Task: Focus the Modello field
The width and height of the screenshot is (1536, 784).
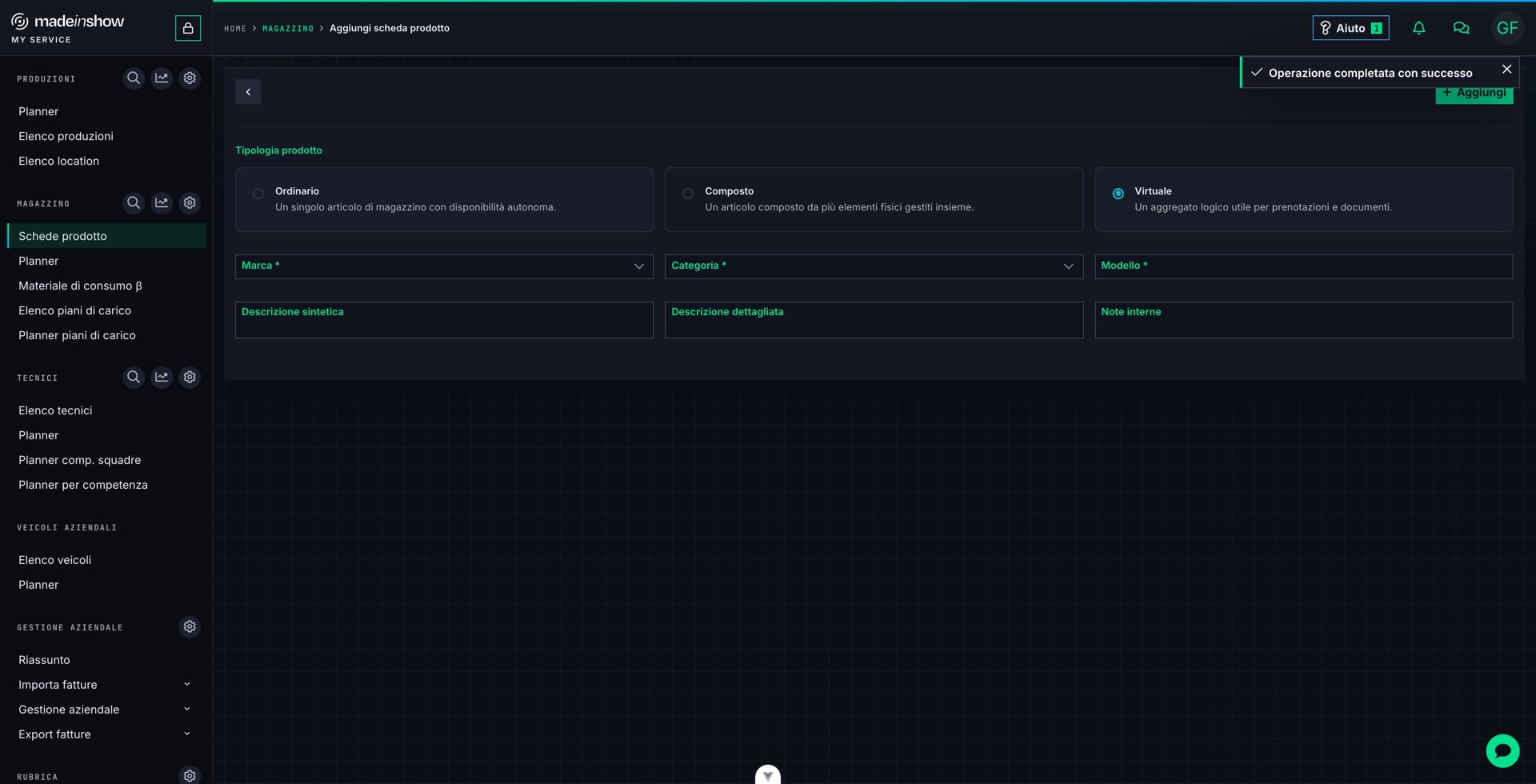Action: pos(1303,266)
